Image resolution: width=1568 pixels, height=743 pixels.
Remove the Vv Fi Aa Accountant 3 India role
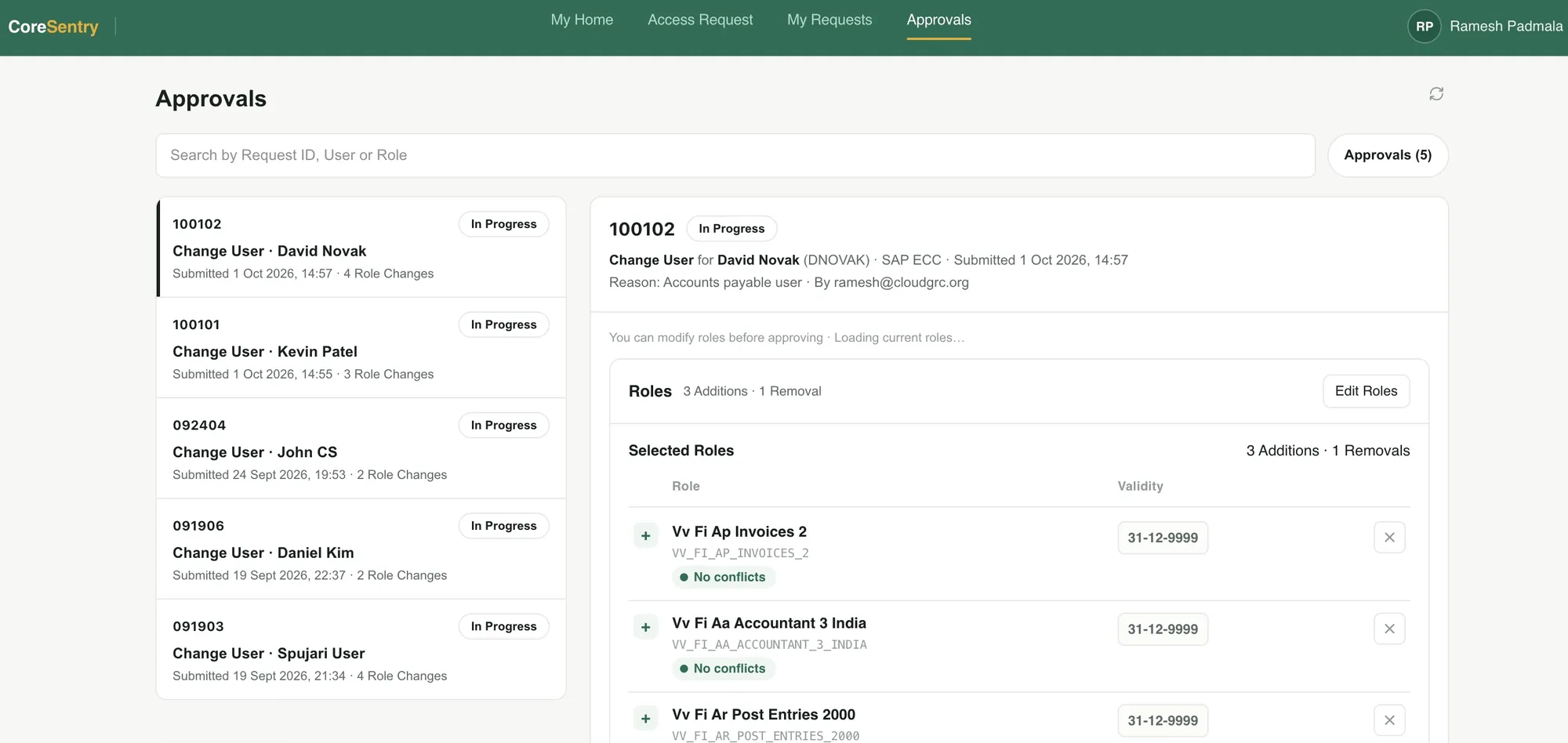[1389, 629]
